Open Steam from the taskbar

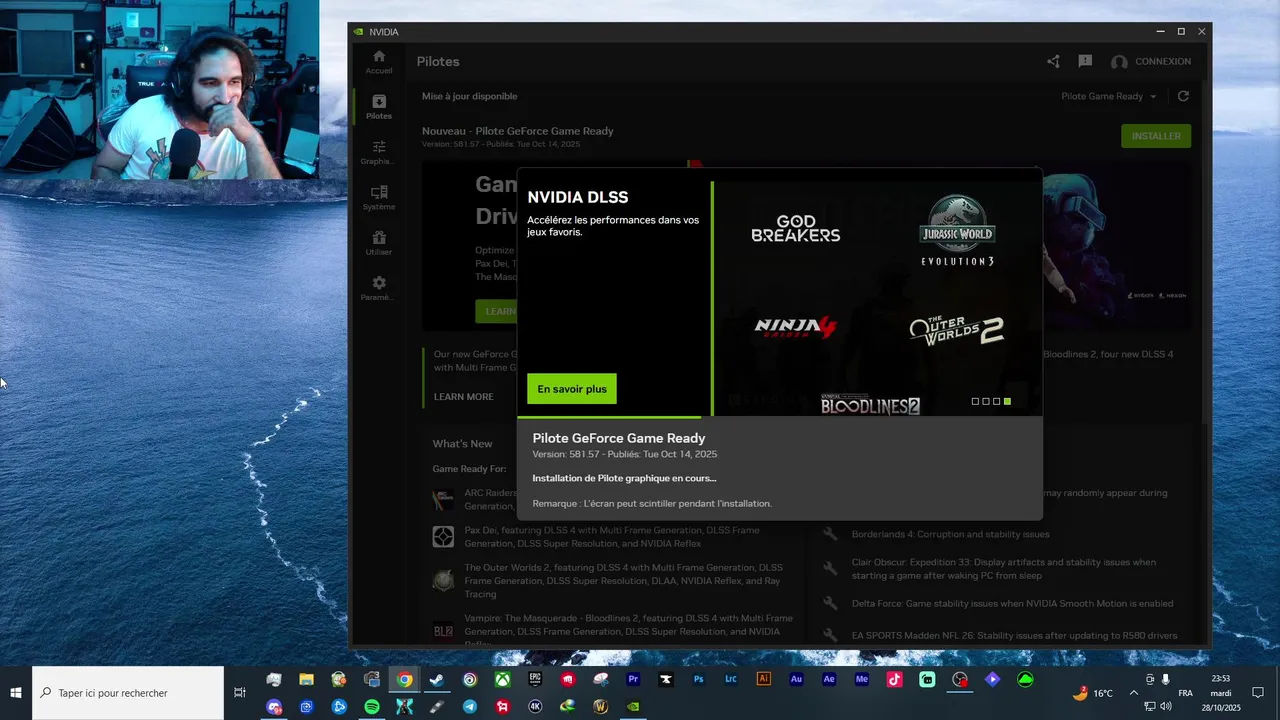[437, 680]
